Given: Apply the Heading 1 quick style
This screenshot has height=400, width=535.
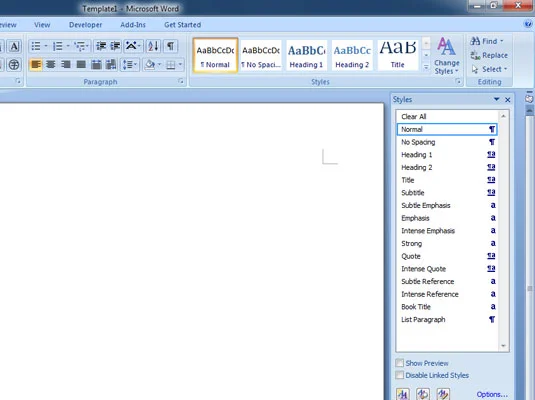Looking at the screenshot, I should [306, 56].
